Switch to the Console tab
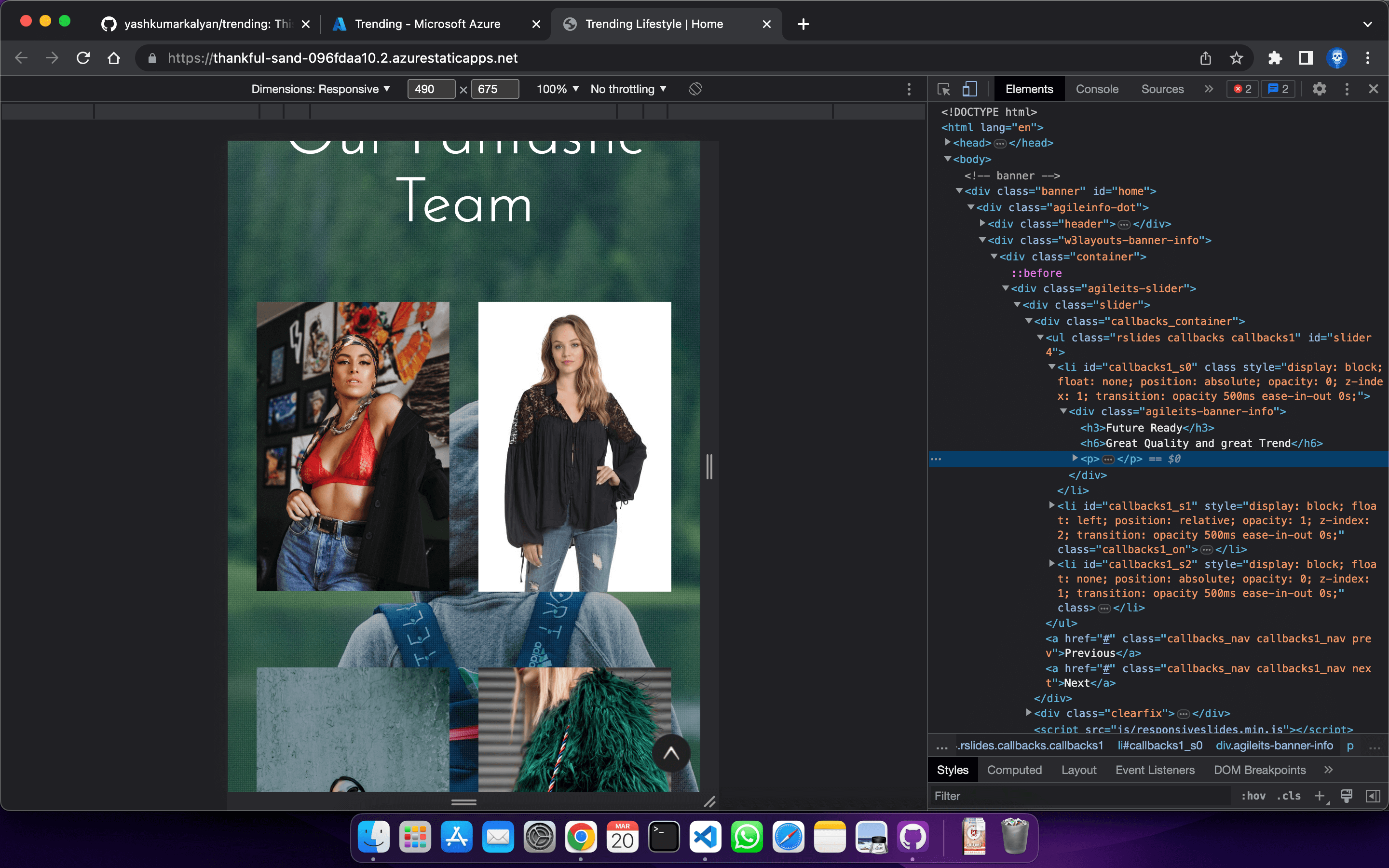1389x868 pixels. (x=1097, y=89)
